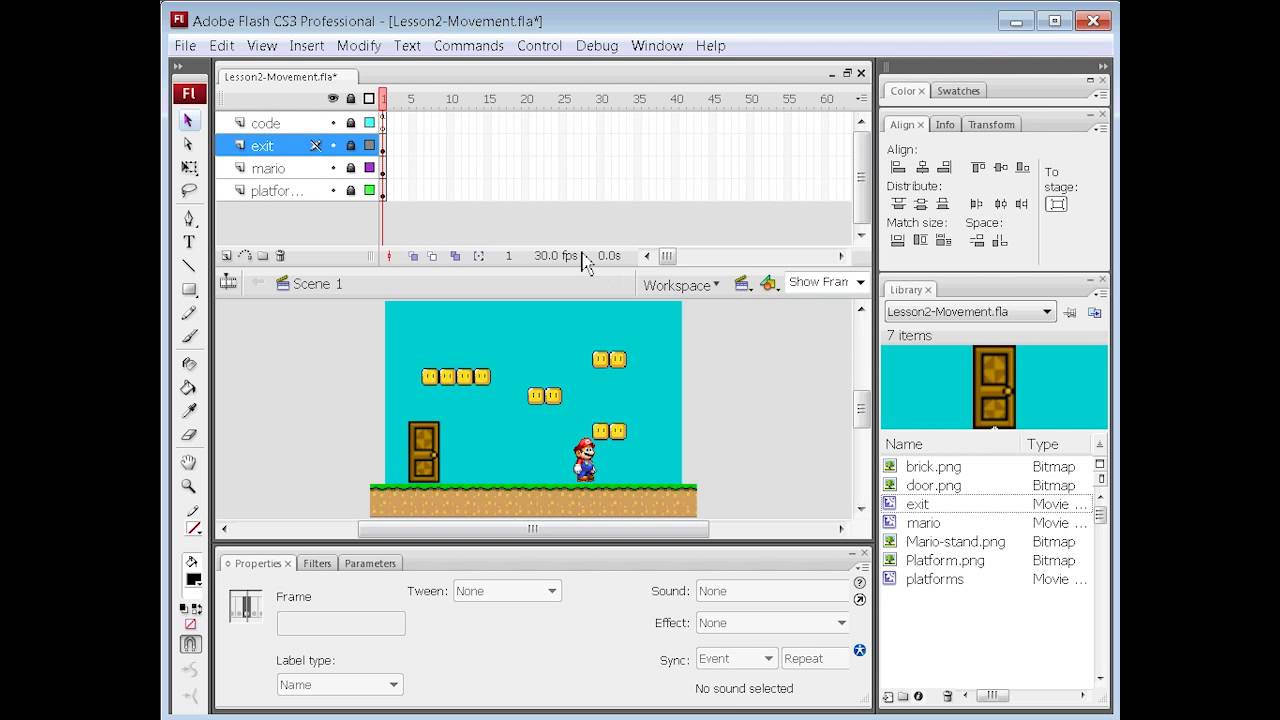Click the code layer outline color swatch

pyautogui.click(x=369, y=123)
